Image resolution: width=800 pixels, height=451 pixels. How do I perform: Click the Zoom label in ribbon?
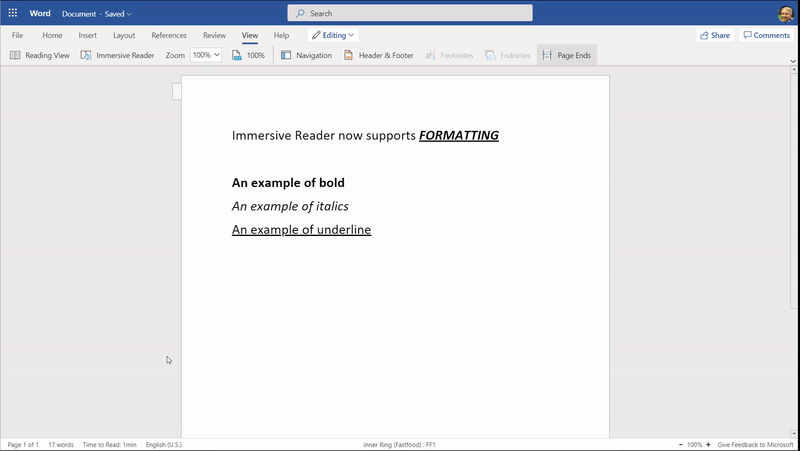point(175,55)
